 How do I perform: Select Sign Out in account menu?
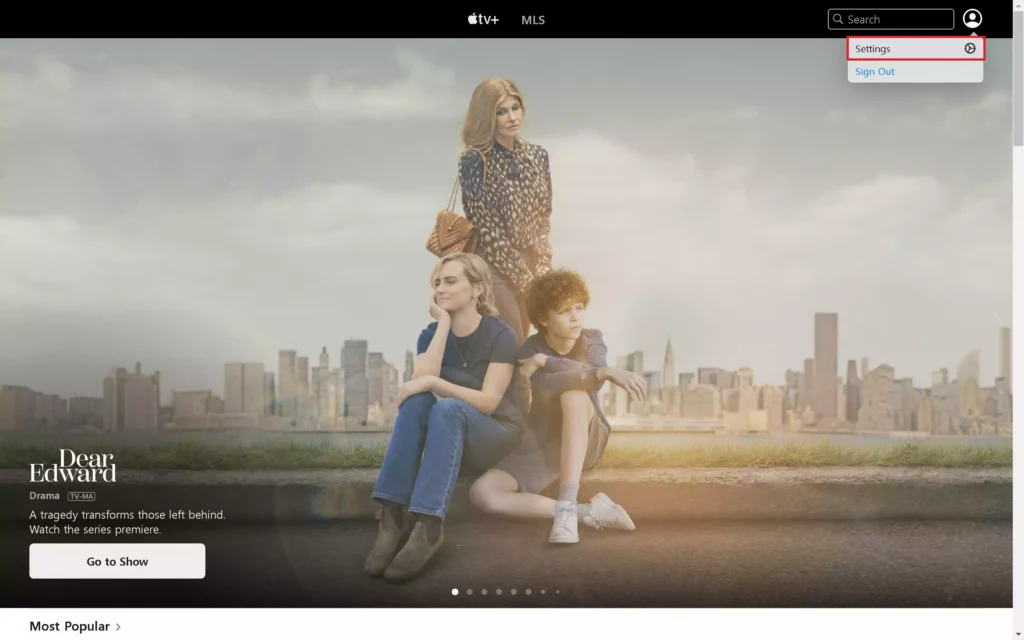pos(874,72)
